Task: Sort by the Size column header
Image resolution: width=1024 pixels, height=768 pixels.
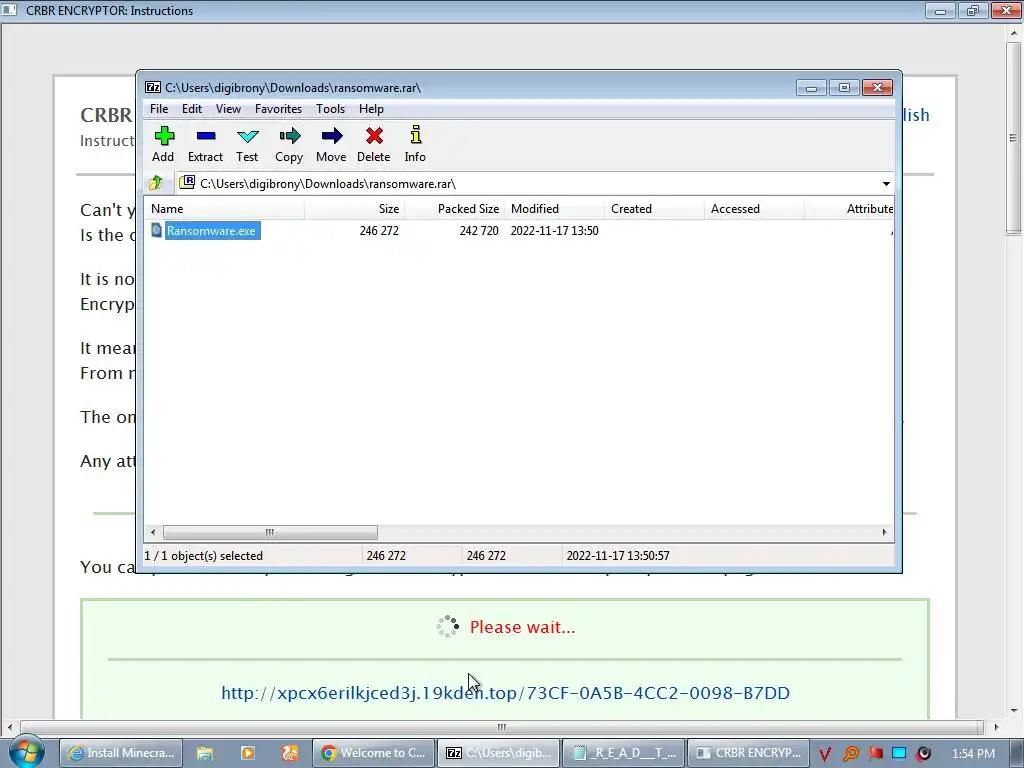Action: [x=354, y=209]
